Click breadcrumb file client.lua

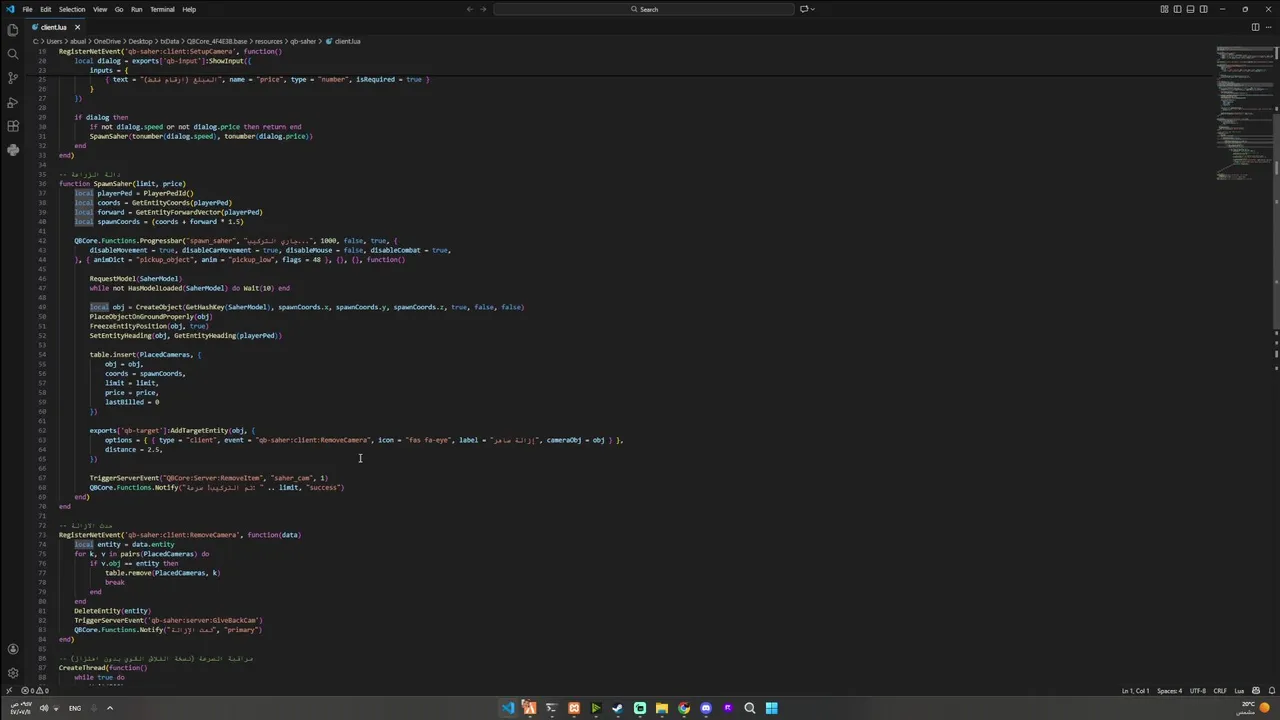coord(347,41)
